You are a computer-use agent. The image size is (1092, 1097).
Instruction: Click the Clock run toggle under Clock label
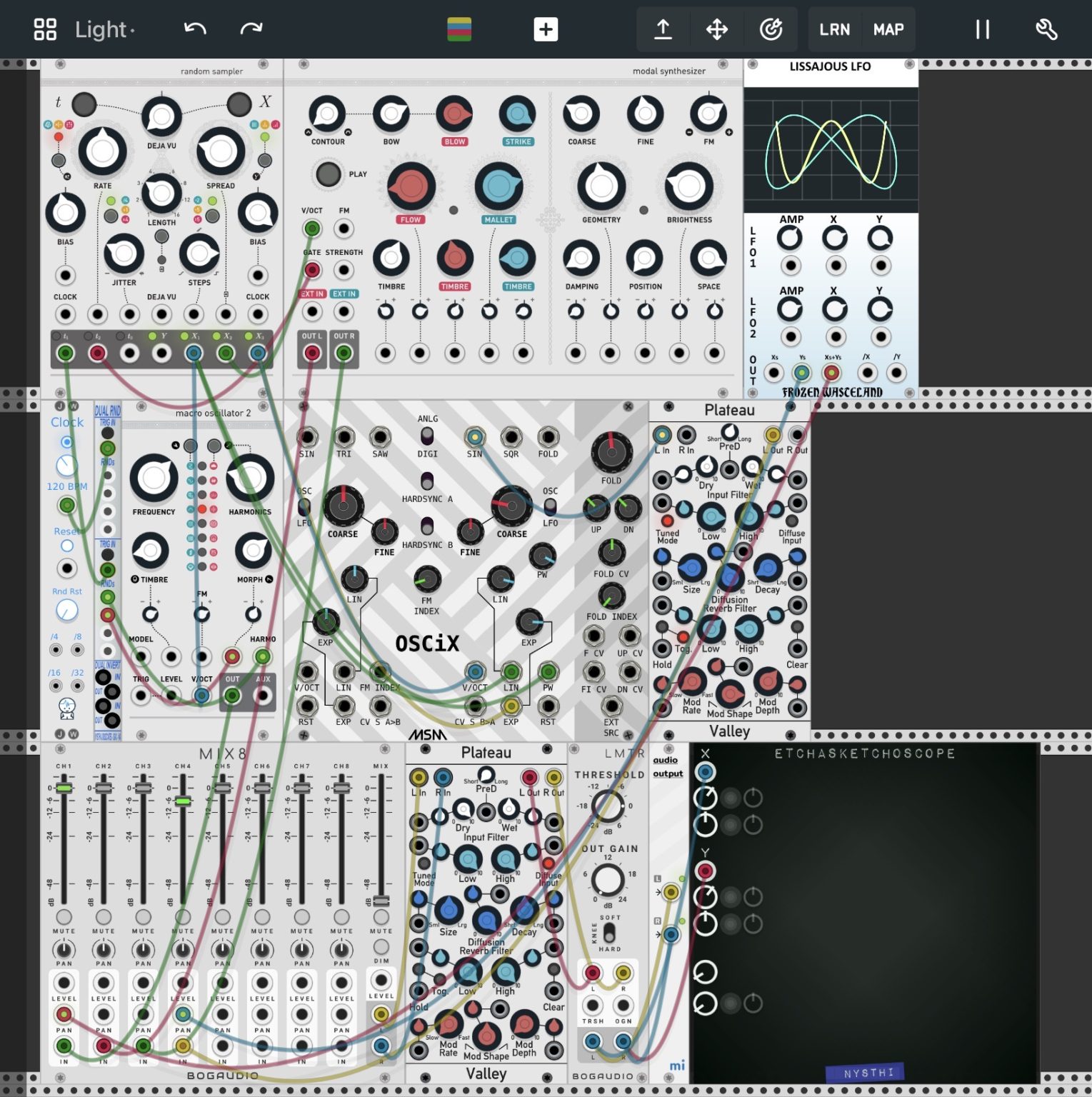66,441
